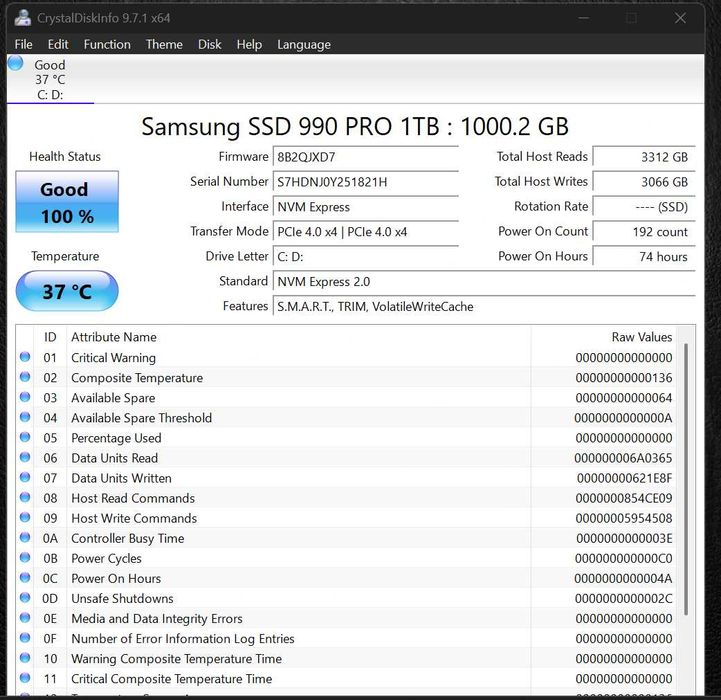This screenshot has height=700, width=721.
Task: Click the status orb for Controller Busy Time
Action: coord(25,538)
